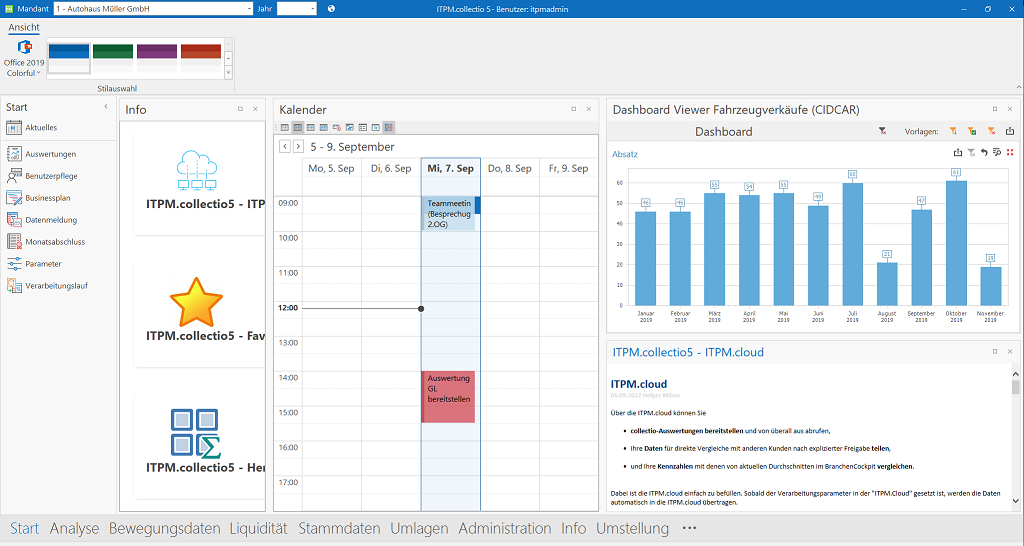The width and height of the screenshot is (1024, 546).
Task: Collapse the ribbon using the bottom-right caret
Action: (x=1018, y=87)
